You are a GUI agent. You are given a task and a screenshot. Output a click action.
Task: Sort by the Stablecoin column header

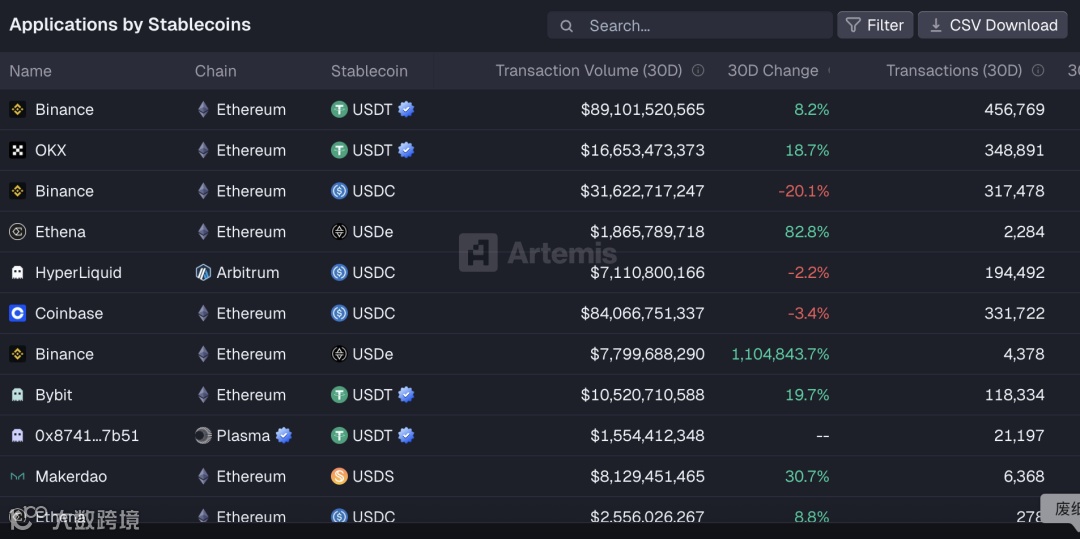point(369,71)
